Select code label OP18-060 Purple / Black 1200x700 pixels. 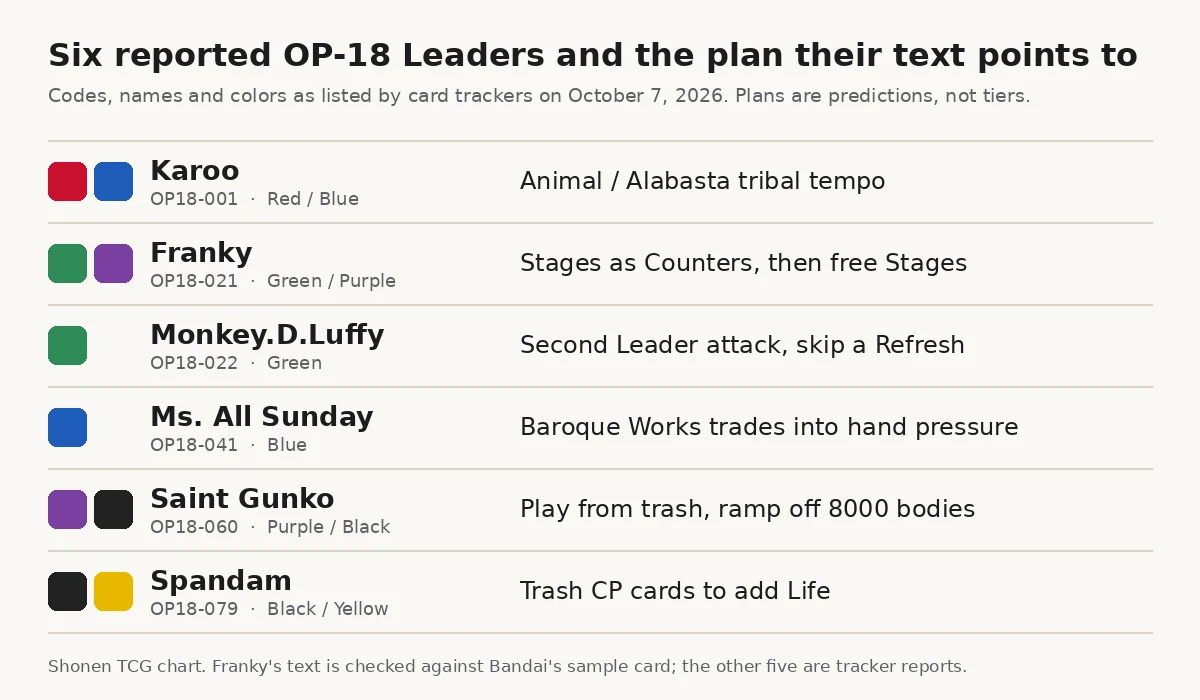pyautogui.click(x=270, y=527)
